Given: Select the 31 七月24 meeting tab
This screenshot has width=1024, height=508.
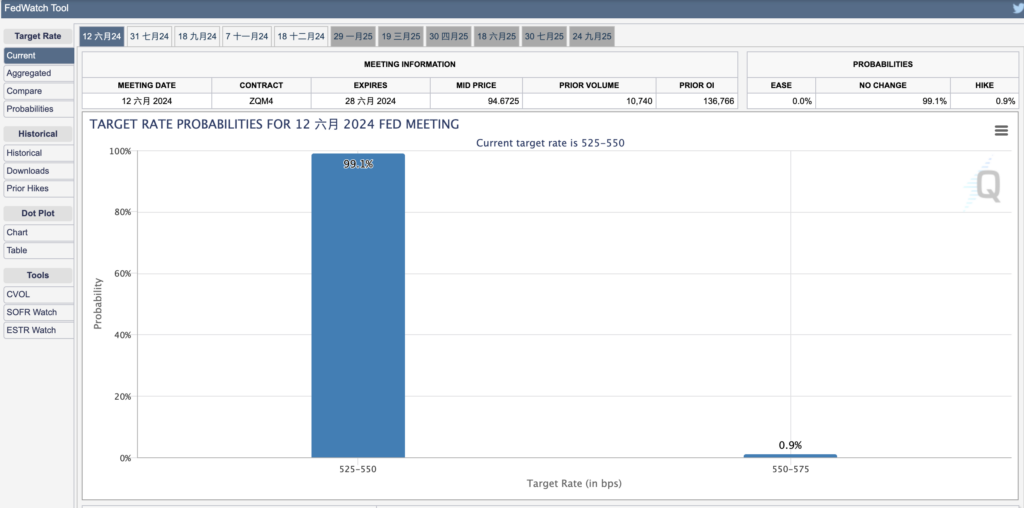Looking at the screenshot, I should 149,37.
